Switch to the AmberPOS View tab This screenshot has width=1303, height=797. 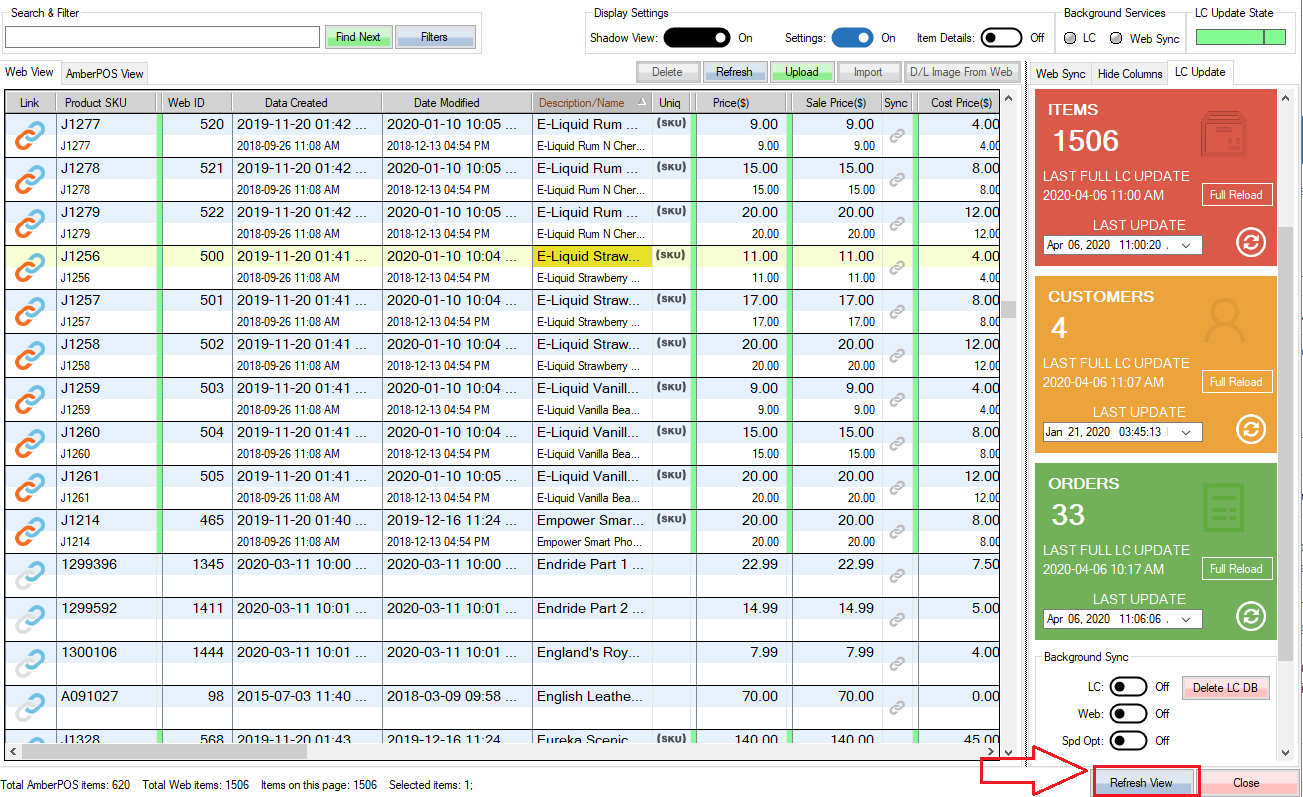tap(105, 73)
